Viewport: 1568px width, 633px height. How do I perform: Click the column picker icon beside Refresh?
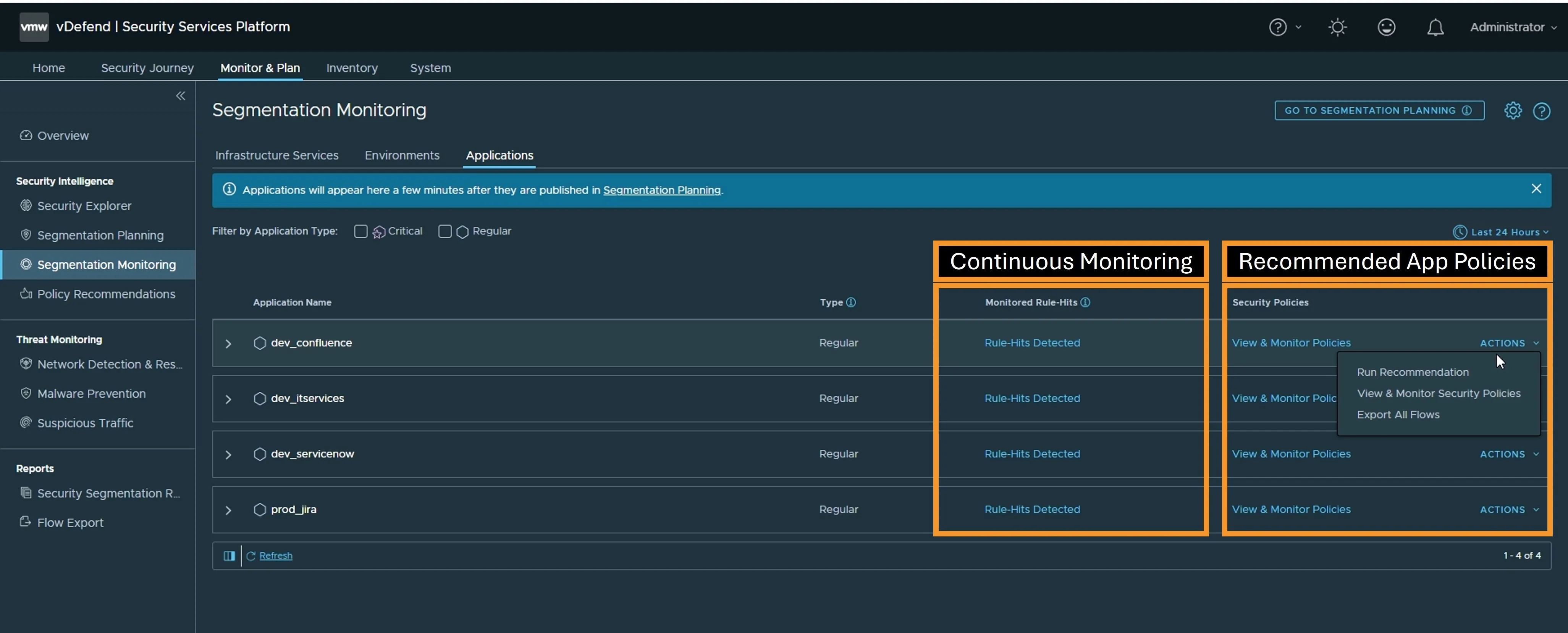tap(229, 556)
